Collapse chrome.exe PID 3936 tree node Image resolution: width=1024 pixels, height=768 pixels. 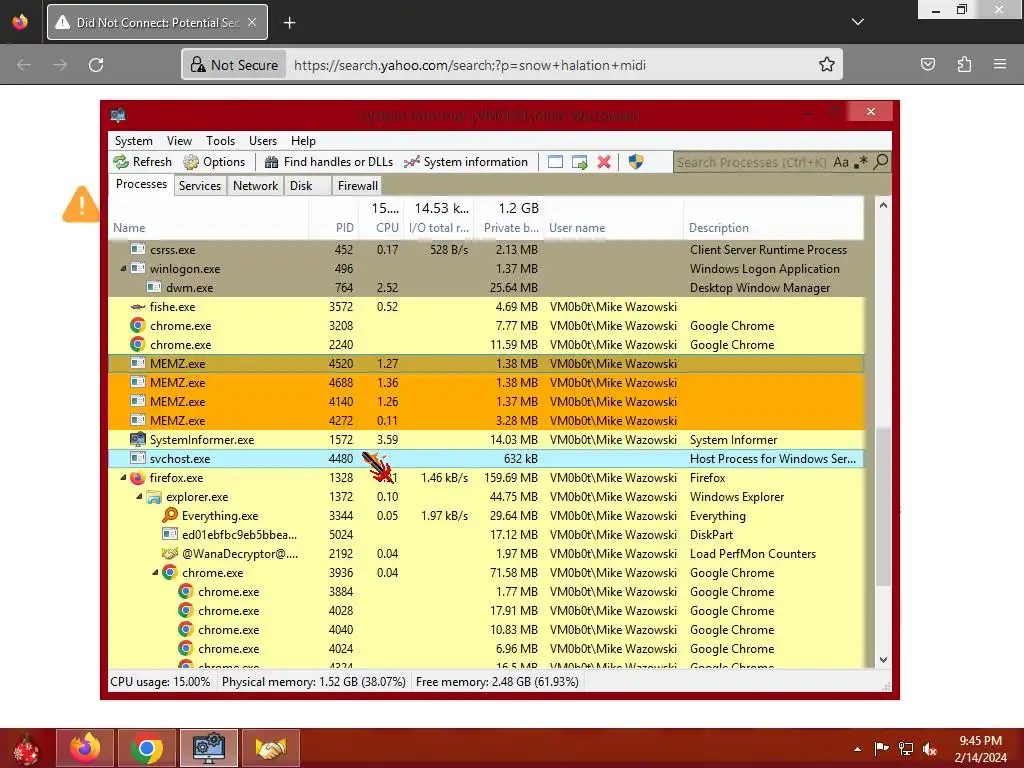155,573
